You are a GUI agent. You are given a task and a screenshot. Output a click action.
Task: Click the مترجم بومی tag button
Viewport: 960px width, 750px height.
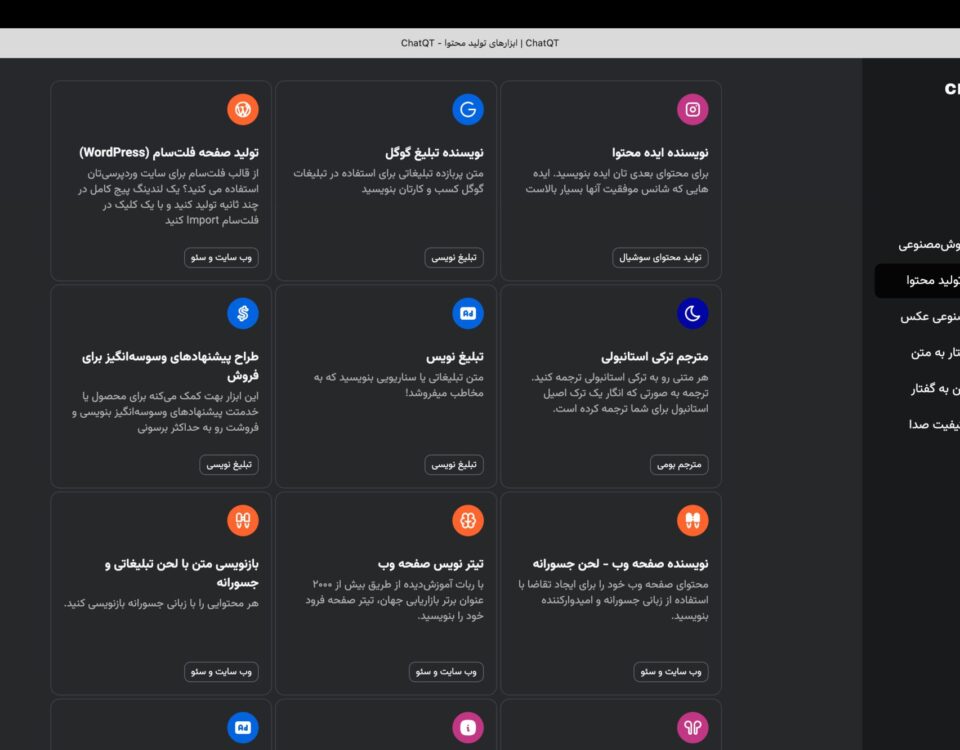coord(679,465)
